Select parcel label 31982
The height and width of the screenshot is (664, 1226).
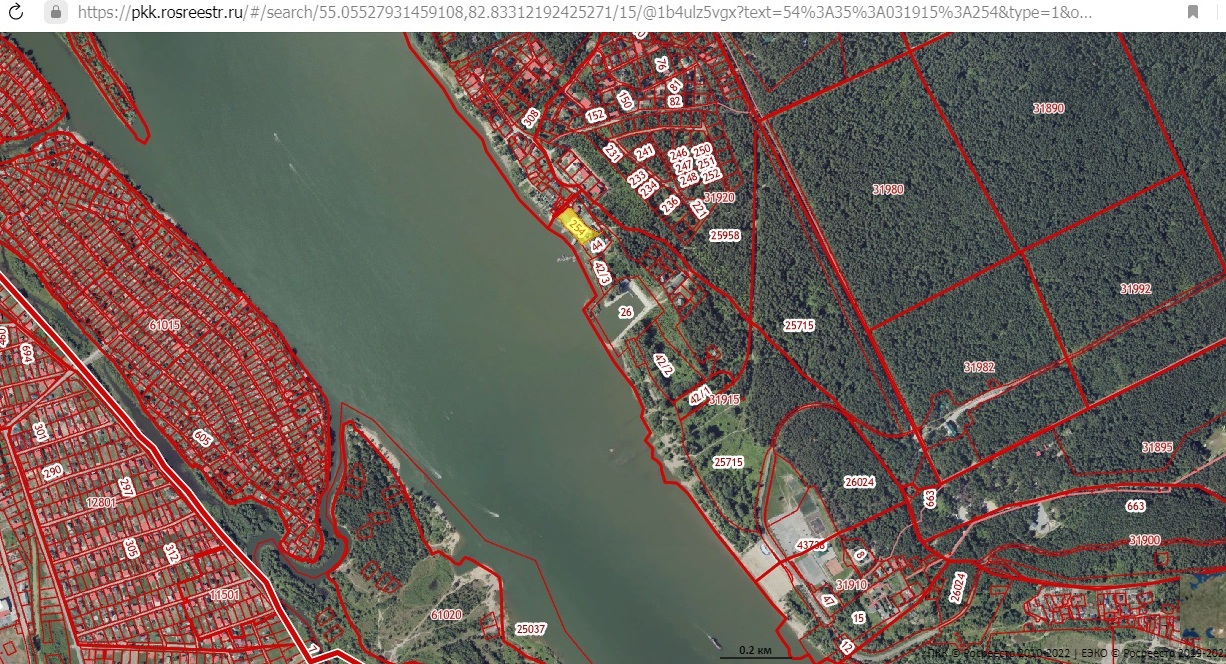pos(979,367)
